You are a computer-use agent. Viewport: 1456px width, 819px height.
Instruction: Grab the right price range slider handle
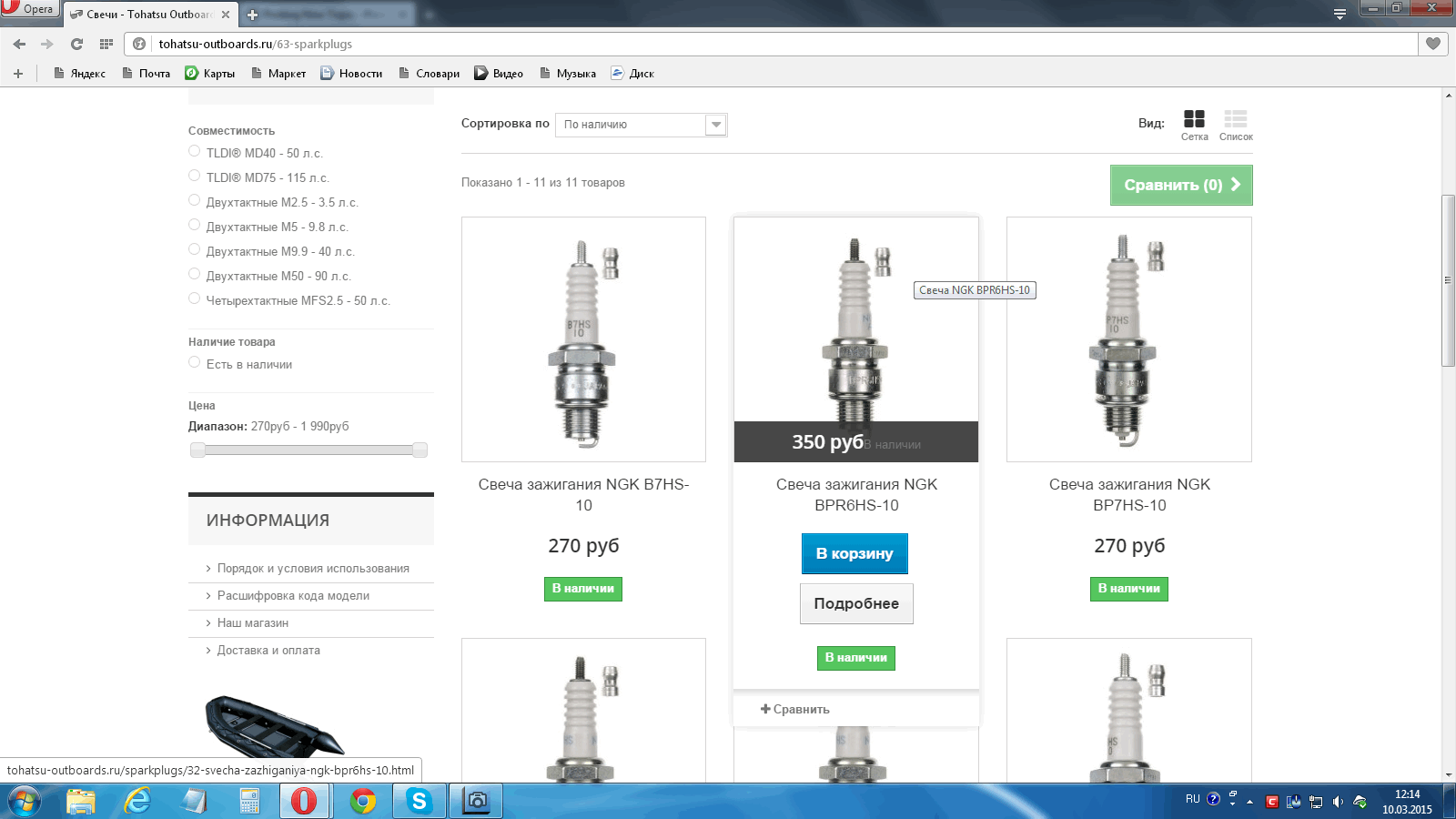click(x=420, y=450)
